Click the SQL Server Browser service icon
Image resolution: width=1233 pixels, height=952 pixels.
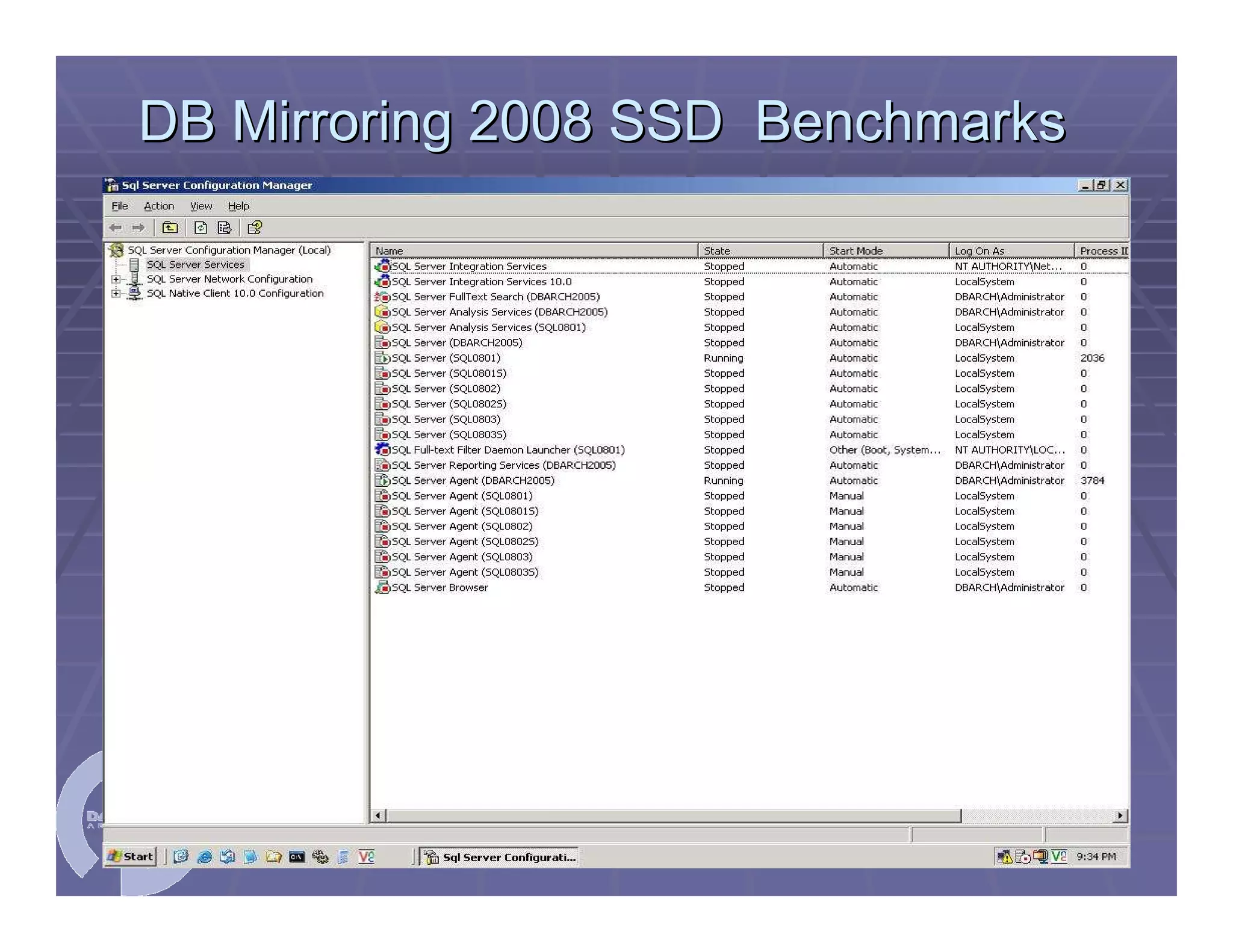click(x=382, y=587)
